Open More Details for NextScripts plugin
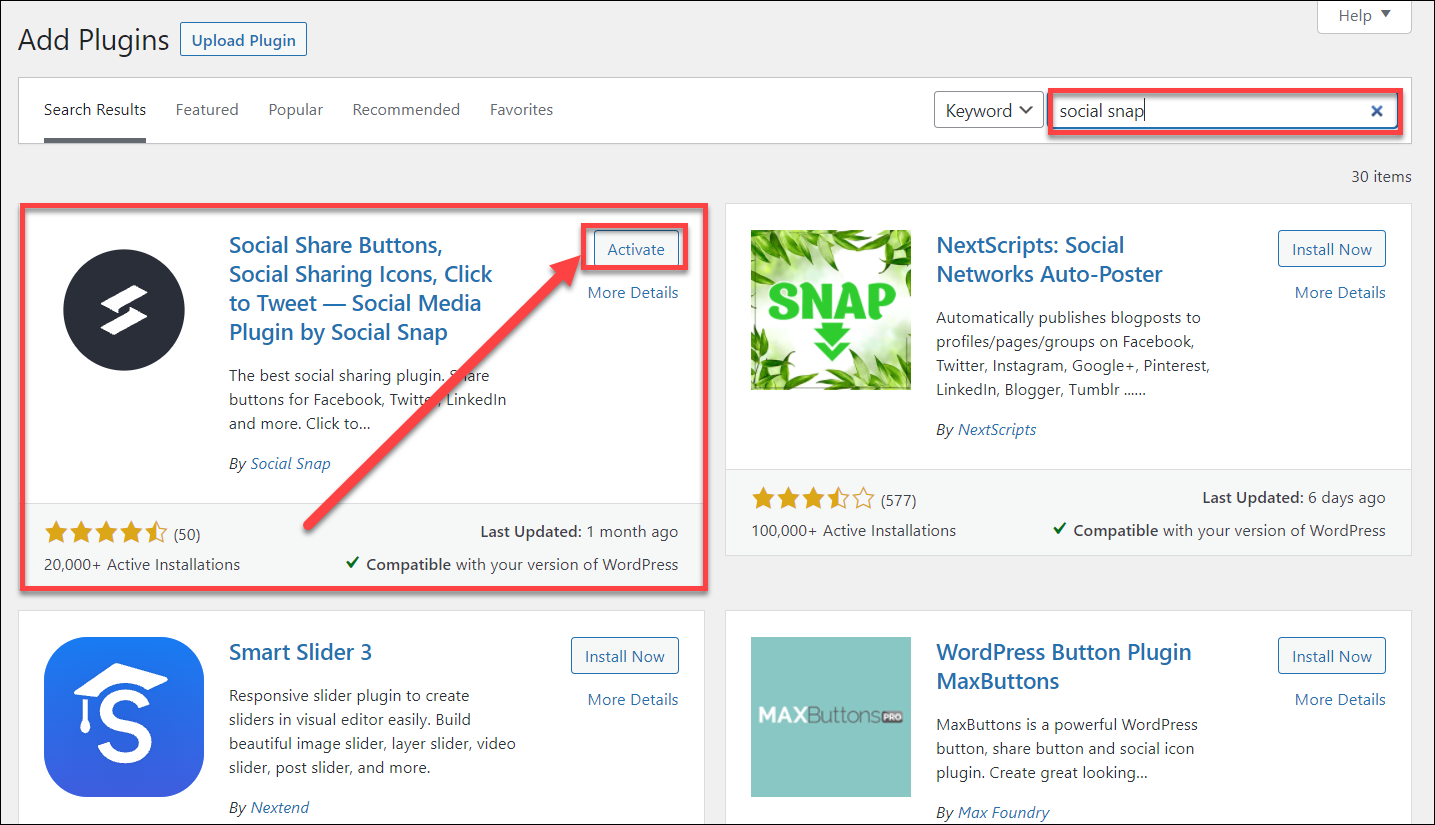The height and width of the screenshot is (825, 1435). click(1340, 292)
